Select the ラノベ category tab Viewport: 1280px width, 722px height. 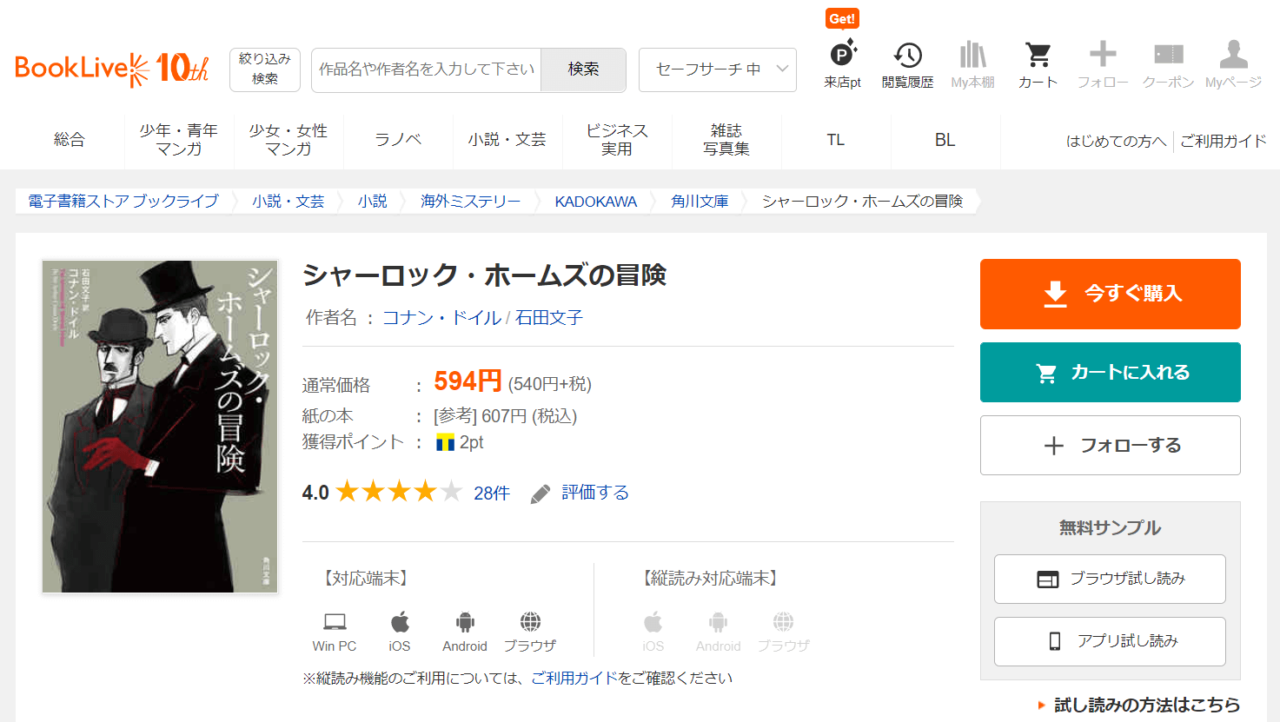398,140
